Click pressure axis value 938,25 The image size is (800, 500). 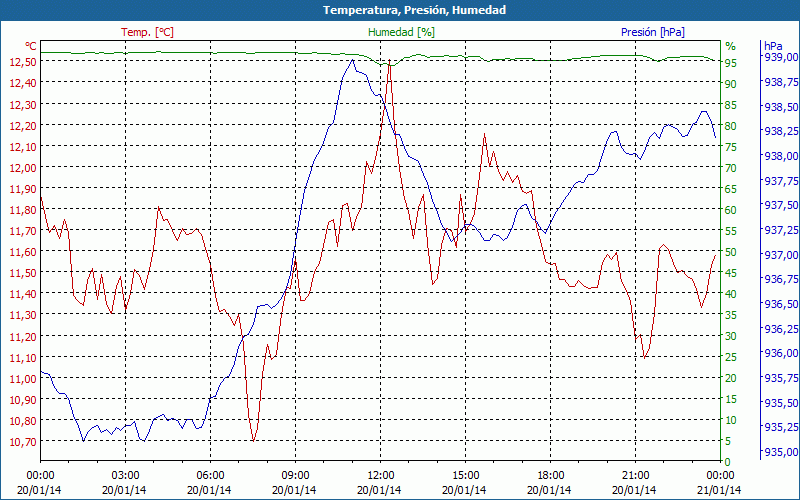click(x=780, y=131)
